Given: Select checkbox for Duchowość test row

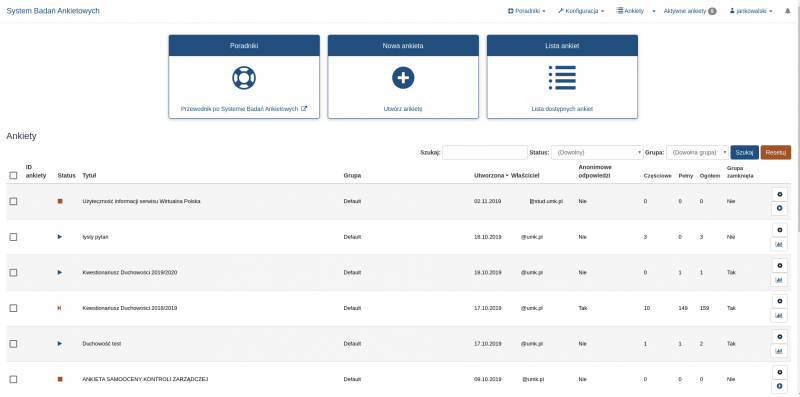Looking at the screenshot, I should click(13, 344).
